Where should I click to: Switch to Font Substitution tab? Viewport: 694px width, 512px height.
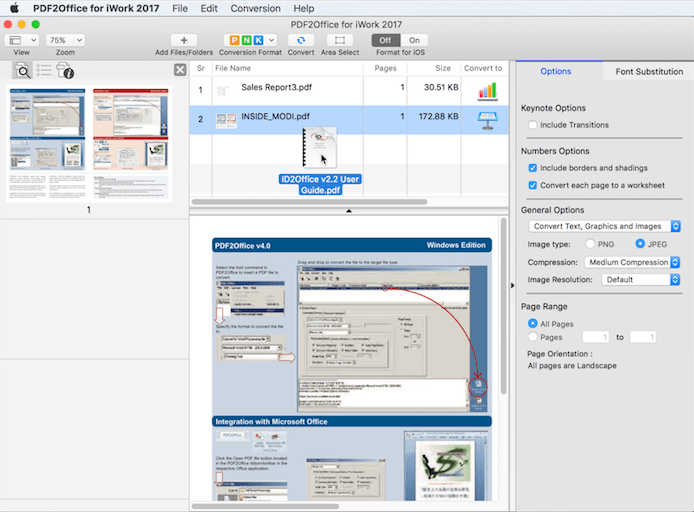click(x=649, y=72)
